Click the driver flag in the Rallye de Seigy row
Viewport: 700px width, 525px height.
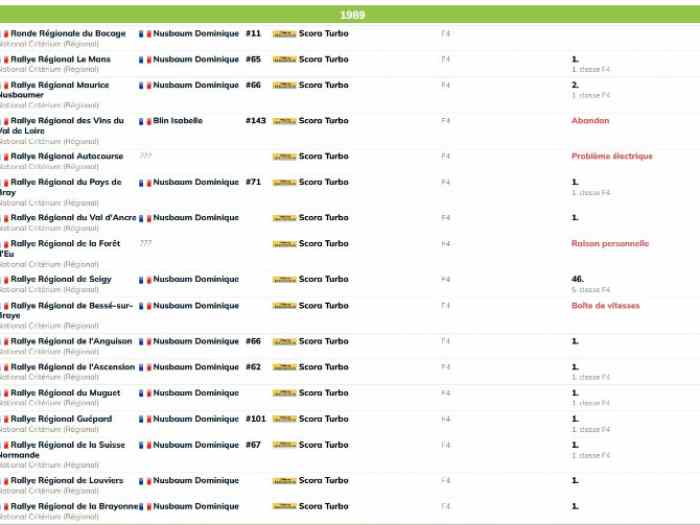pos(145,280)
